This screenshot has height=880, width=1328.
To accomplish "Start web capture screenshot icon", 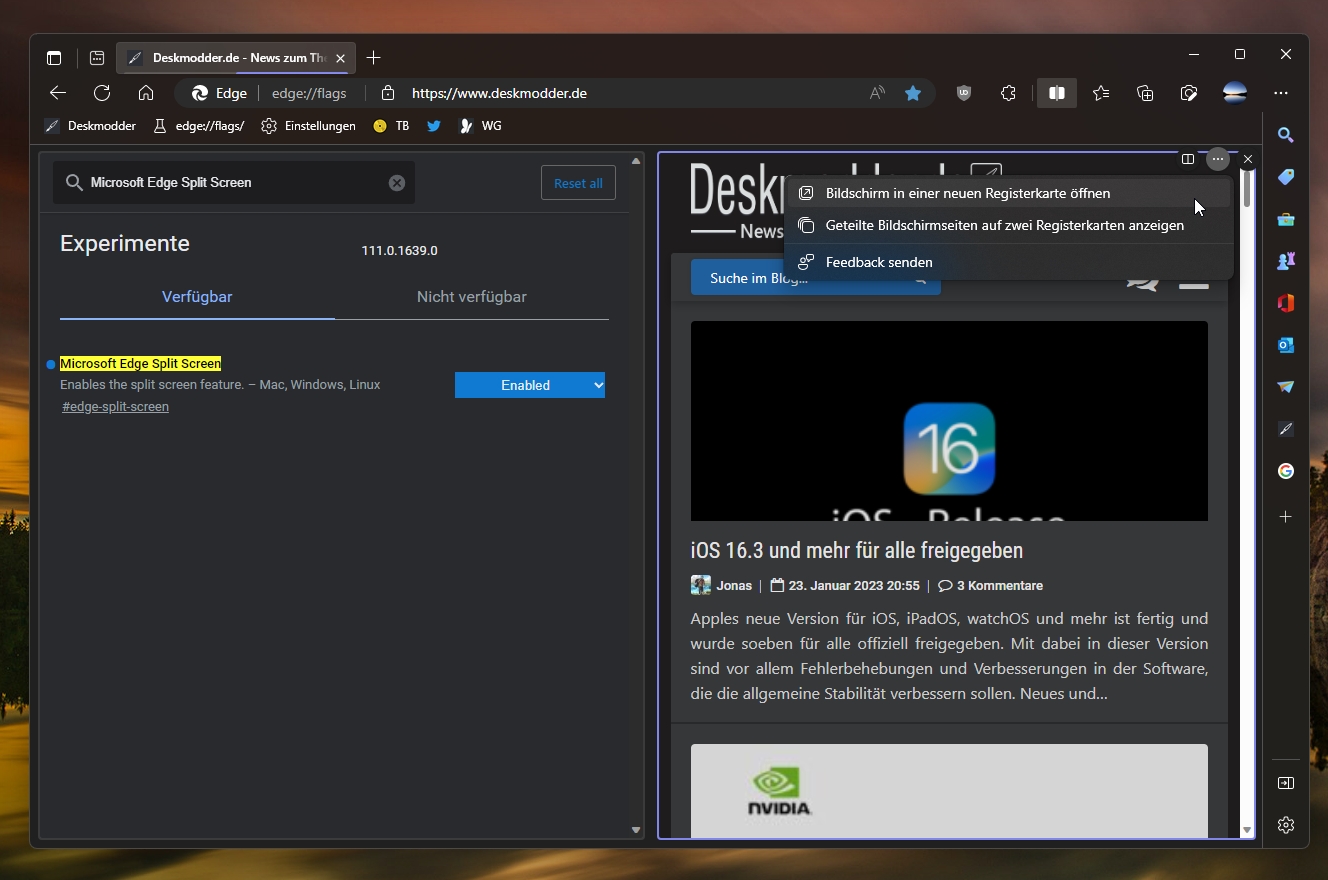I will click(x=1189, y=93).
